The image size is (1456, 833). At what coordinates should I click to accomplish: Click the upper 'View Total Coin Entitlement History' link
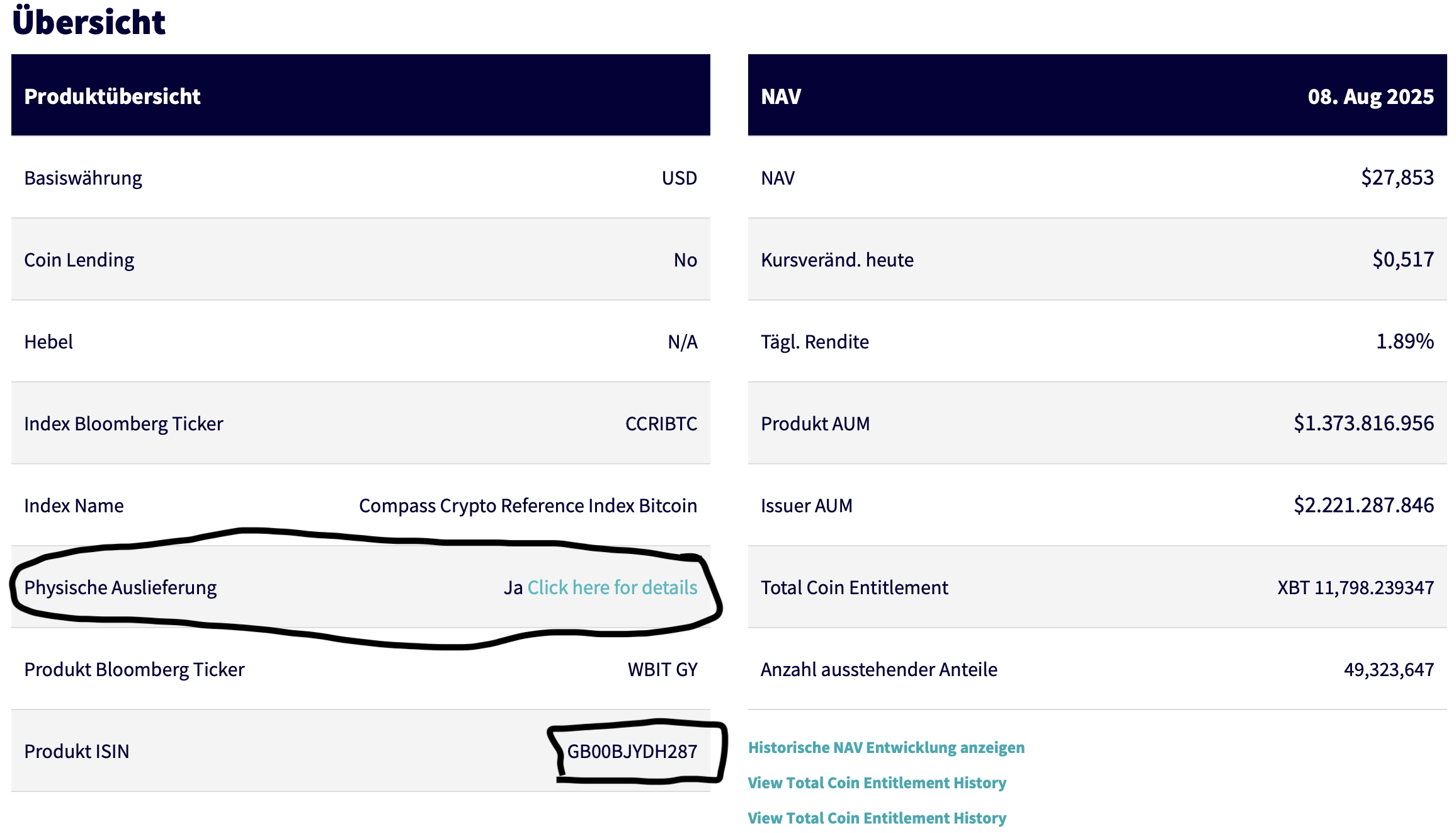click(x=877, y=783)
